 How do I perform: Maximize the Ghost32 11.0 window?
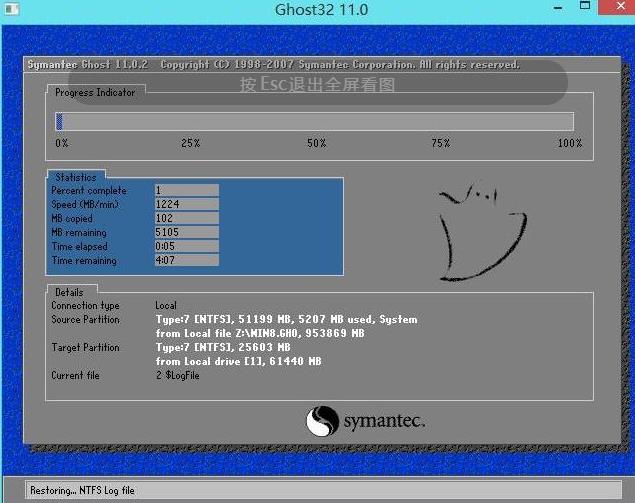click(585, 6)
